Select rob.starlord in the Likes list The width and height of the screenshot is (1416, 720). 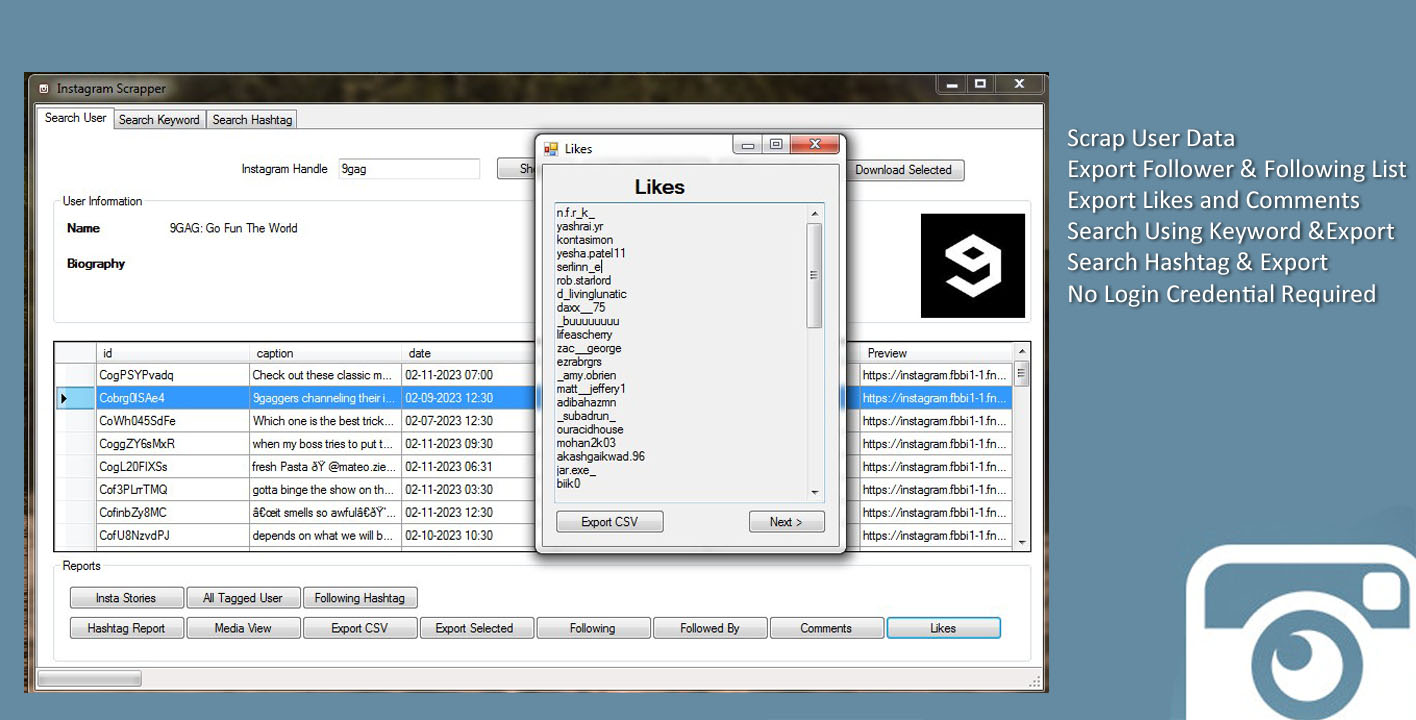click(584, 281)
